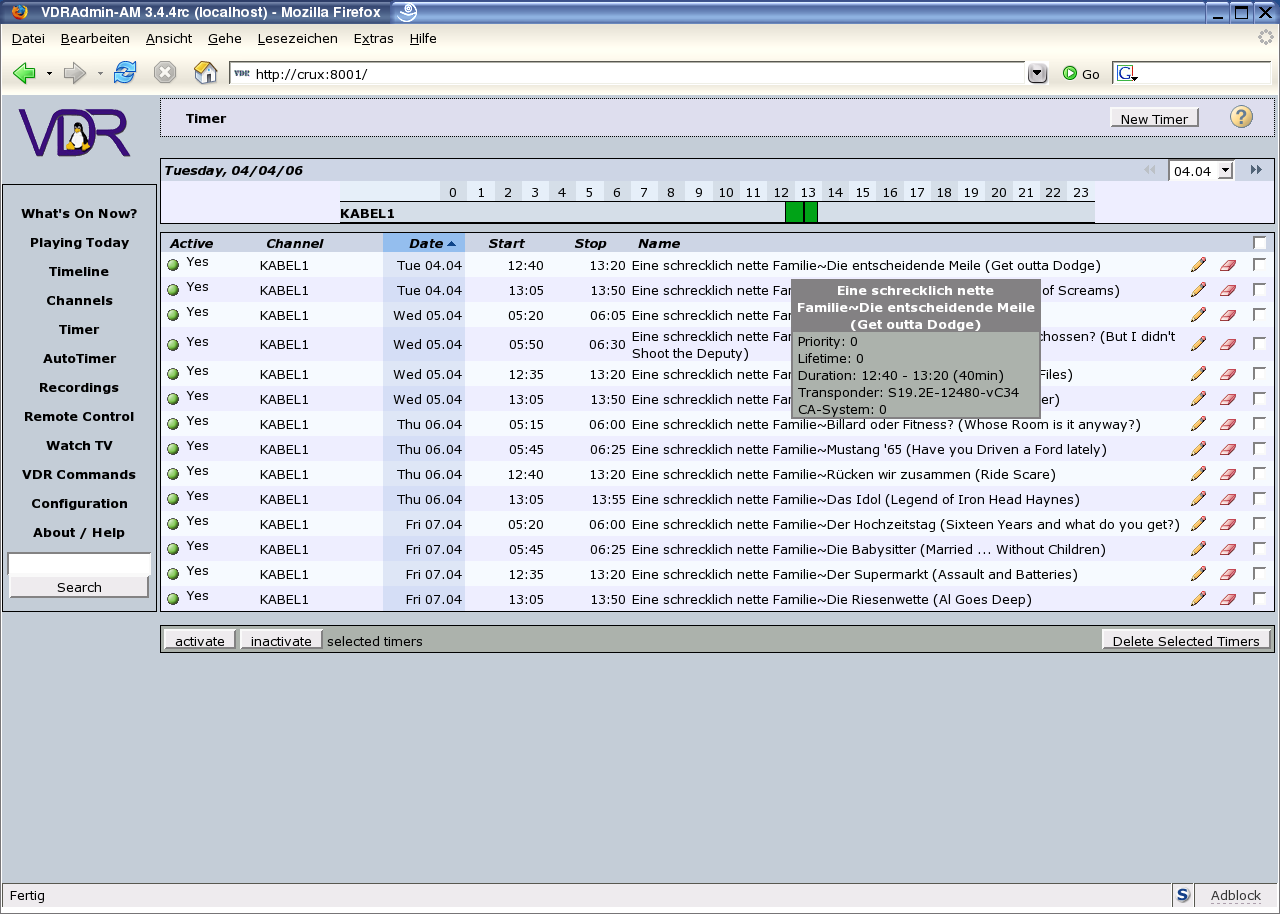Click green active status icon of first timer
This screenshot has width=1280, height=914.
click(173, 265)
